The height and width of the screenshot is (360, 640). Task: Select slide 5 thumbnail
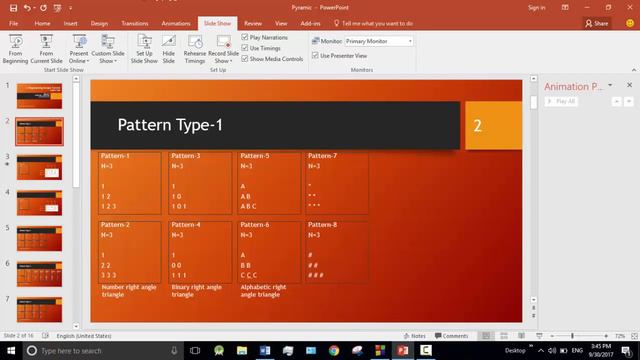[39, 238]
